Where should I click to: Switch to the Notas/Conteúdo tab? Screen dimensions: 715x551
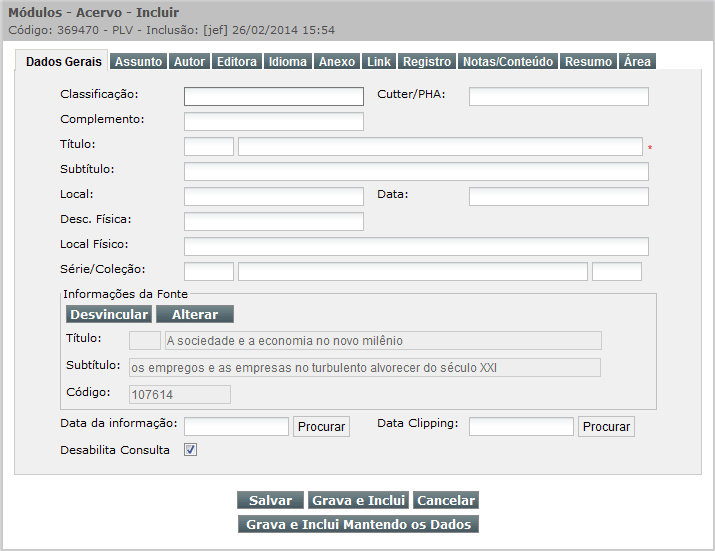click(508, 62)
